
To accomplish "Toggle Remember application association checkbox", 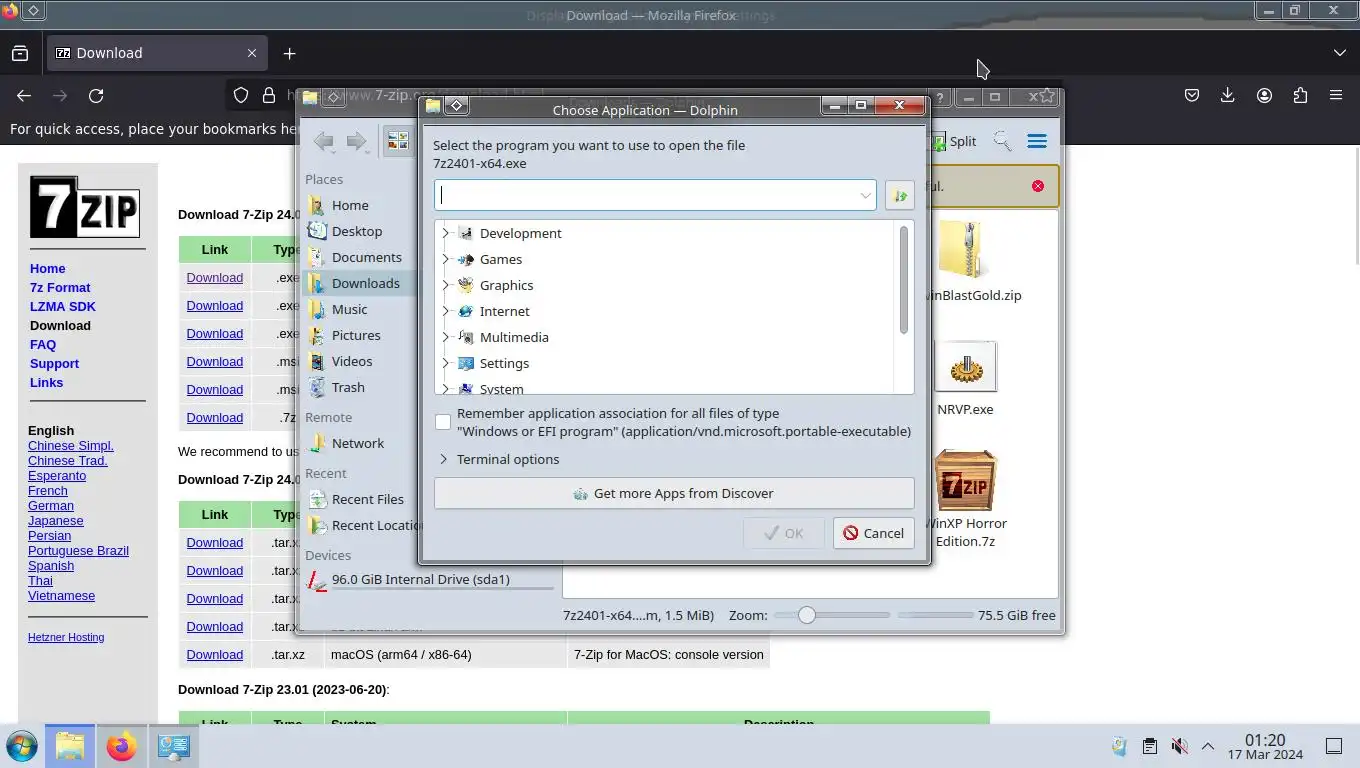I will [x=443, y=422].
